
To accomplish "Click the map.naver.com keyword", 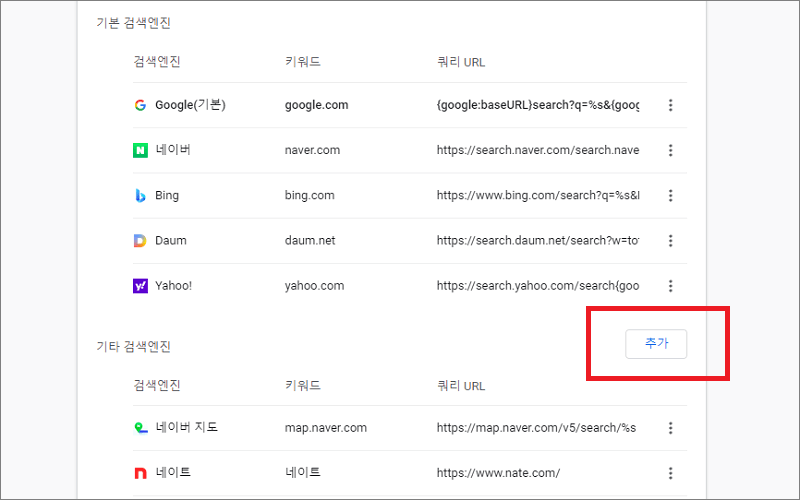I will (x=326, y=428).
